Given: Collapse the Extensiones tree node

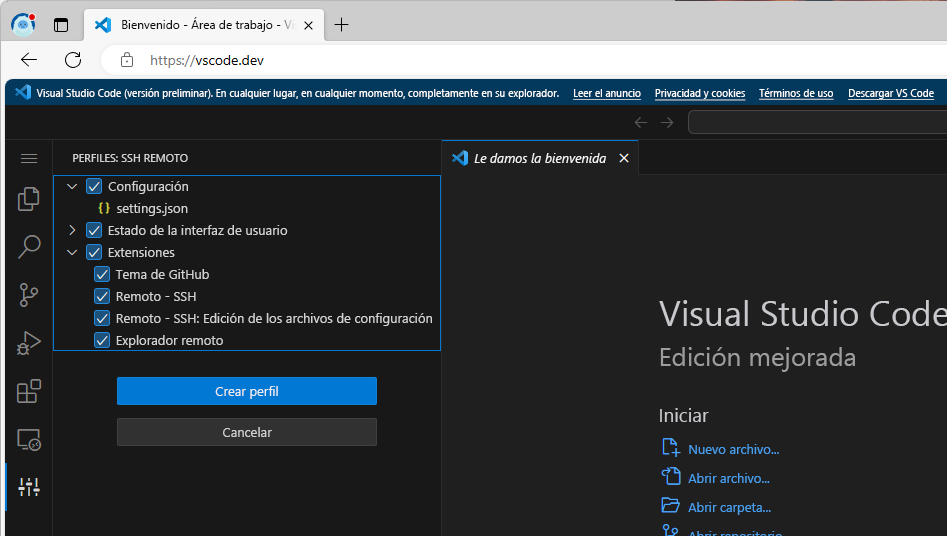Looking at the screenshot, I should [x=72, y=252].
